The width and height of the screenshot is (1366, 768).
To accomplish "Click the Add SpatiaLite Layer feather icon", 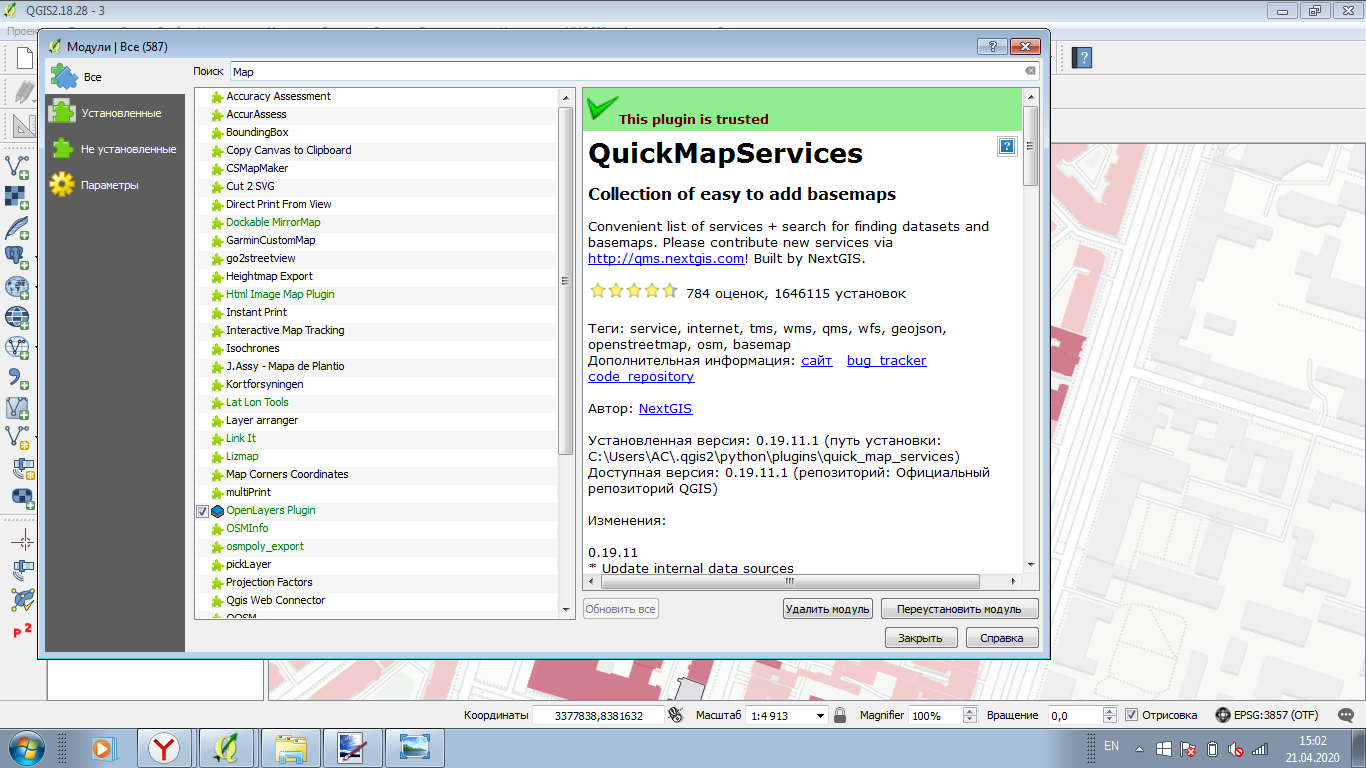I will tap(17, 226).
